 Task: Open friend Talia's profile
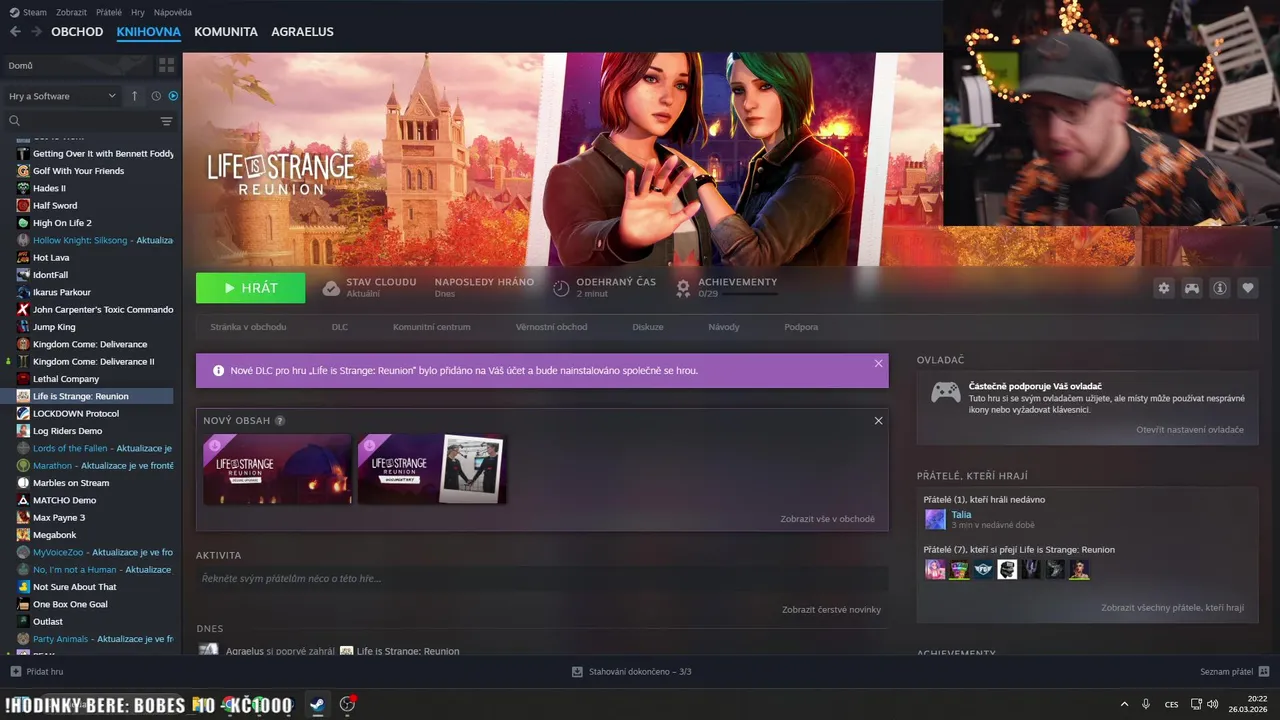[x=961, y=515]
